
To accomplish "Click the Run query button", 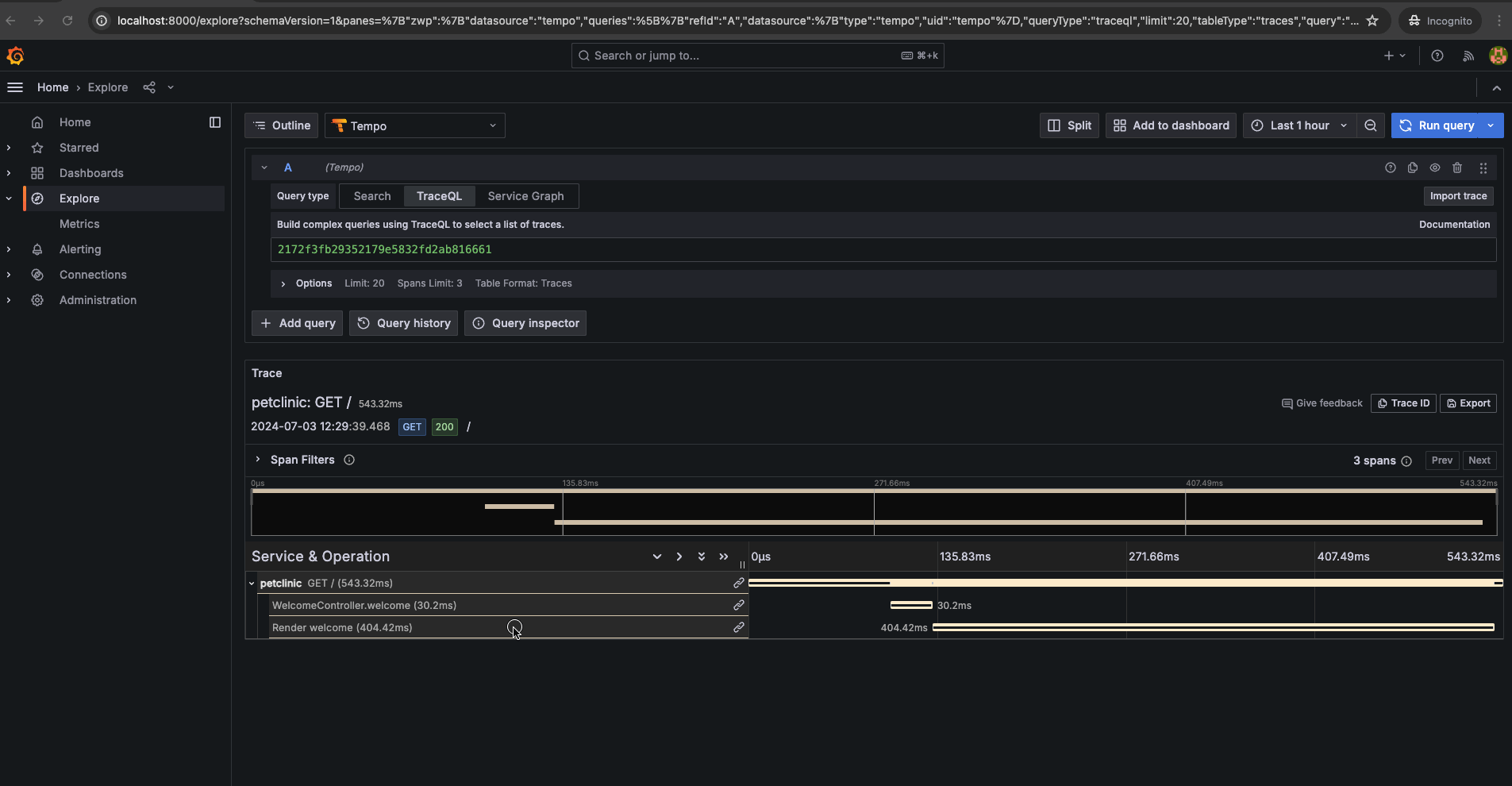I will [1437, 125].
